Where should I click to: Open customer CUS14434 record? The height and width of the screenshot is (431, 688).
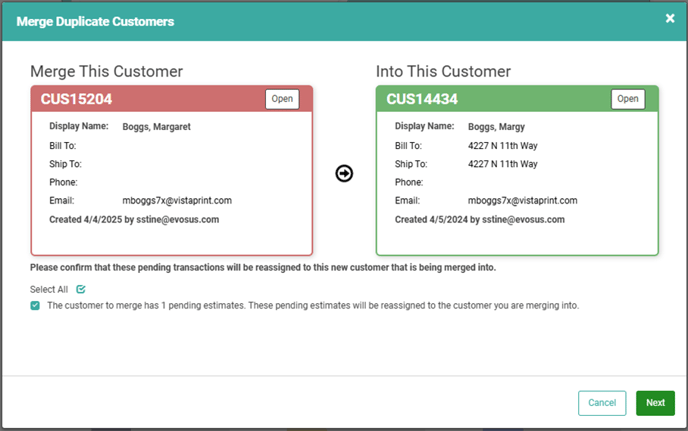(628, 99)
